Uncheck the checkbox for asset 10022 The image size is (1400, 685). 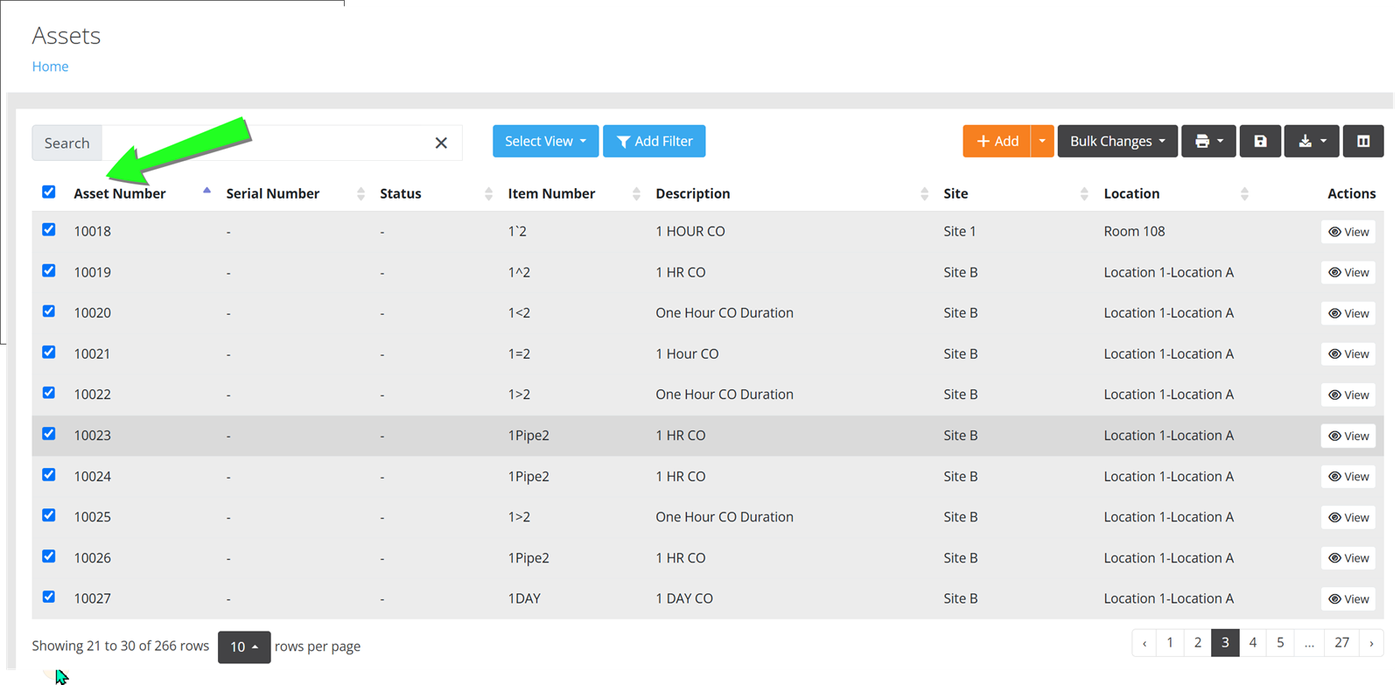click(49, 393)
